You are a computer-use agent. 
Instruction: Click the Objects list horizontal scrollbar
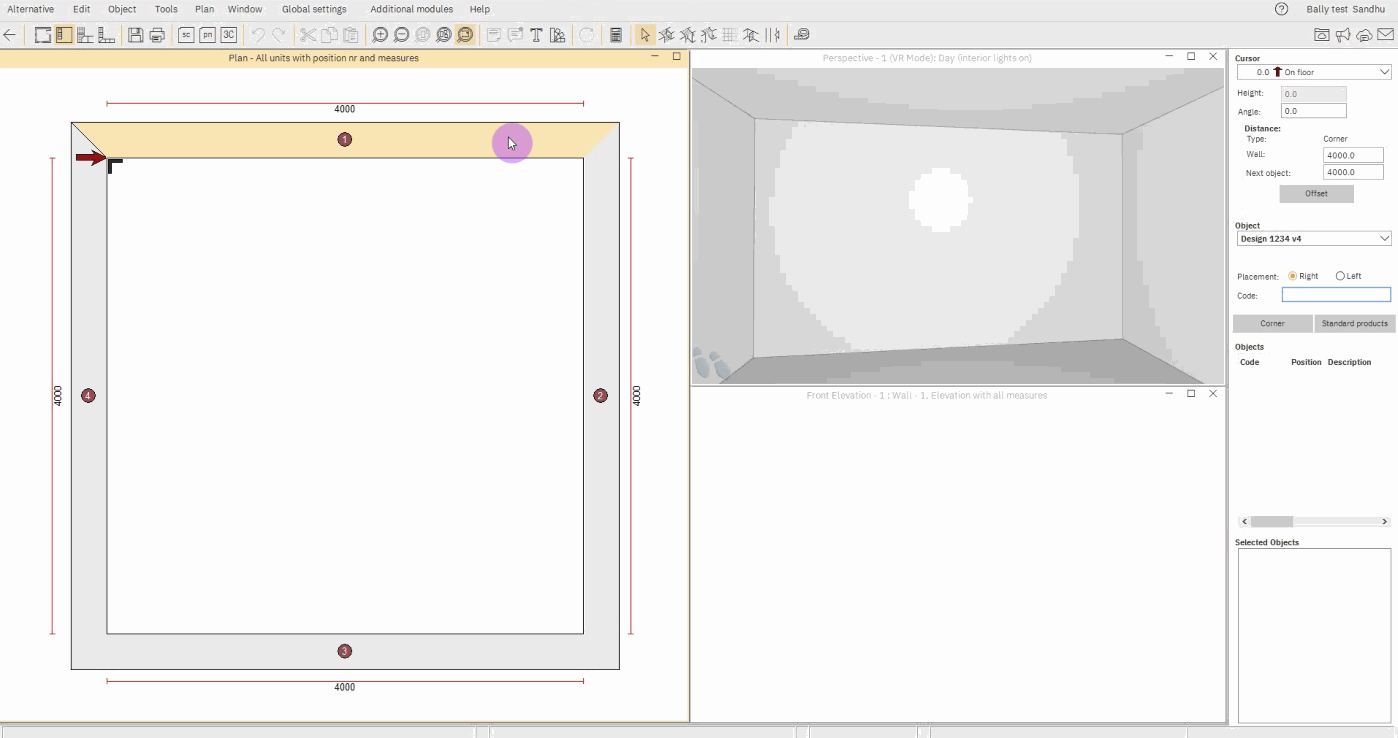click(1314, 522)
